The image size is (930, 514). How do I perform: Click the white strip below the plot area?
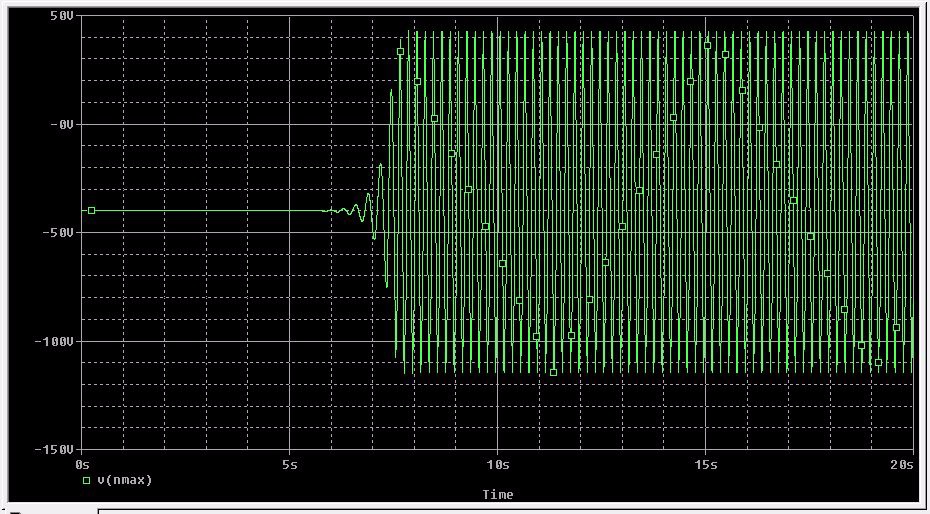[500, 510]
